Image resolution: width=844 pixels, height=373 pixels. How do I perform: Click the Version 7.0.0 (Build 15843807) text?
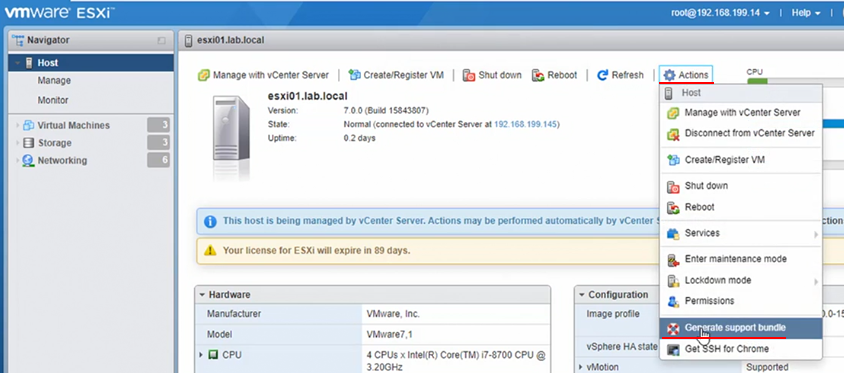[386, 111]
